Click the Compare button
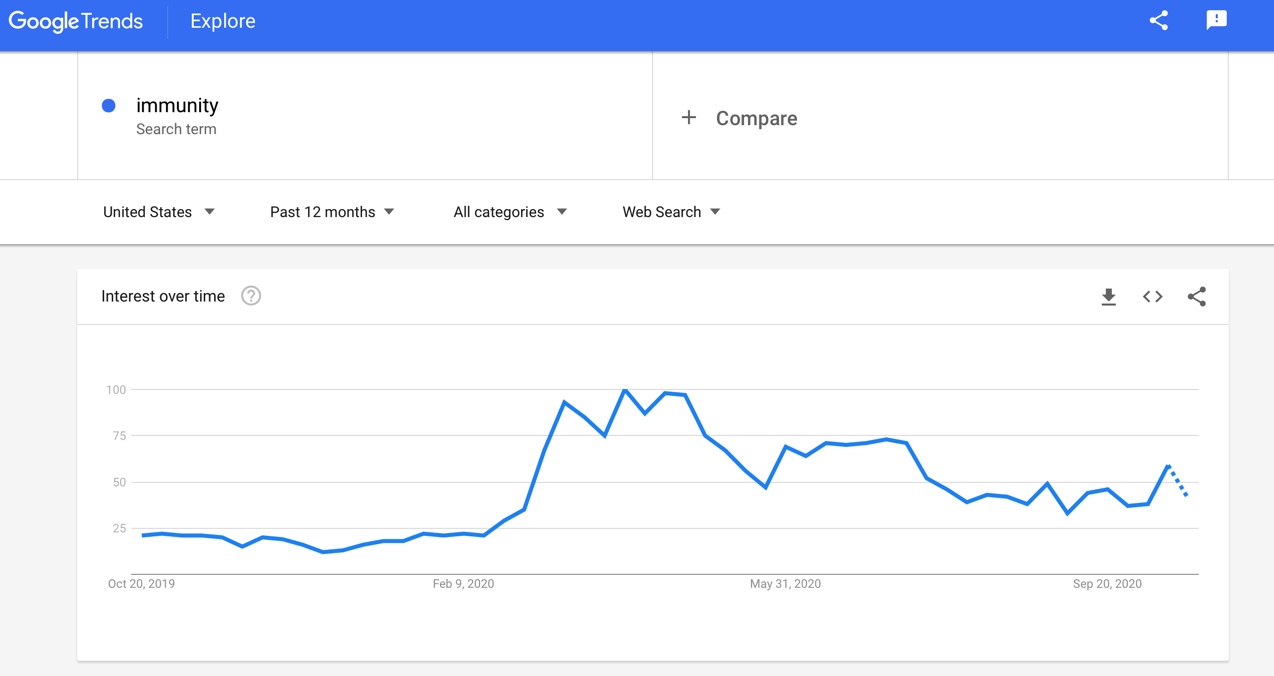Image resolution: width=1274 pixels, height=676 pixels. (x=756, y=118)
